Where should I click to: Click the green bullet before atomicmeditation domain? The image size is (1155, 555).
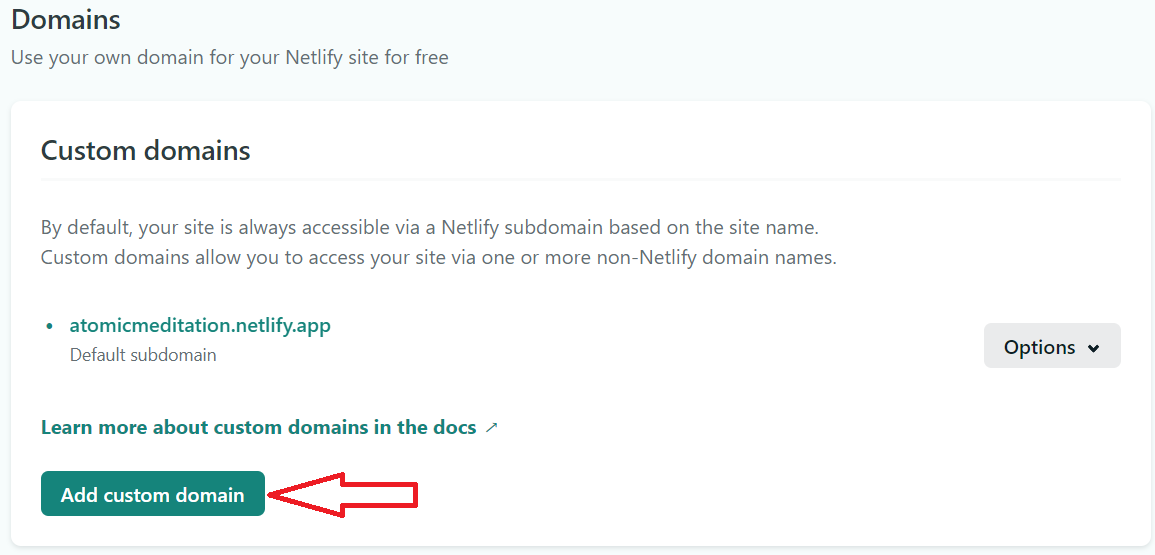[50, 326]
